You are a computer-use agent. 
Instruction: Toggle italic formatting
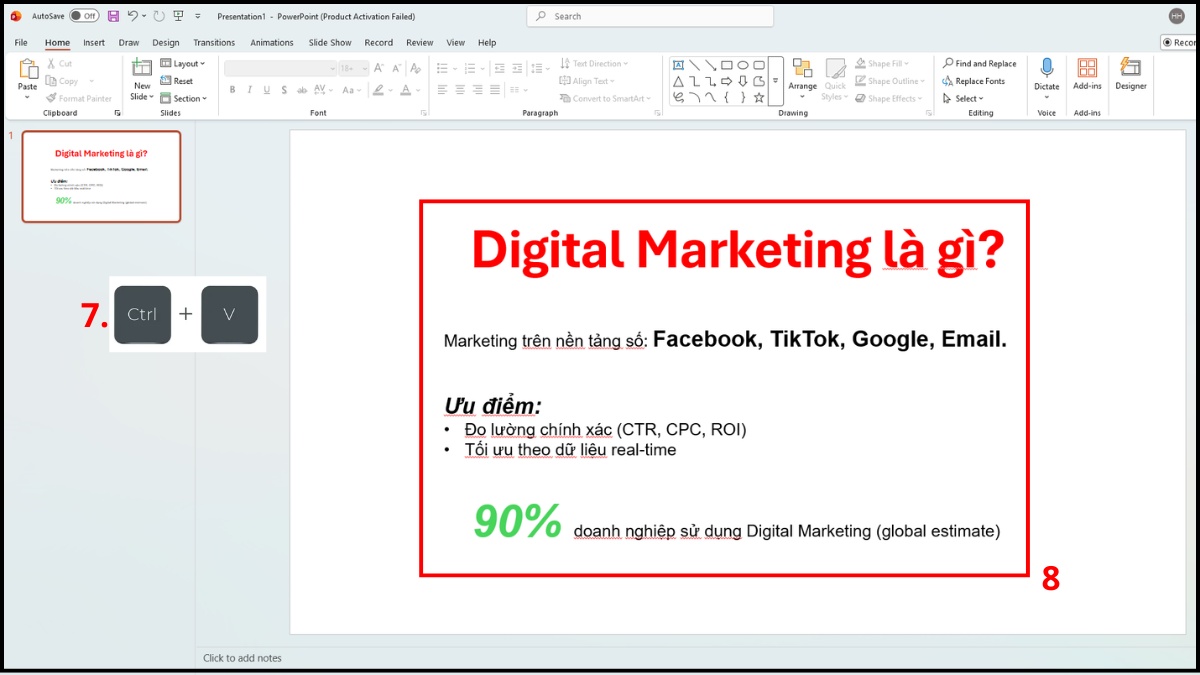point(249,89)
